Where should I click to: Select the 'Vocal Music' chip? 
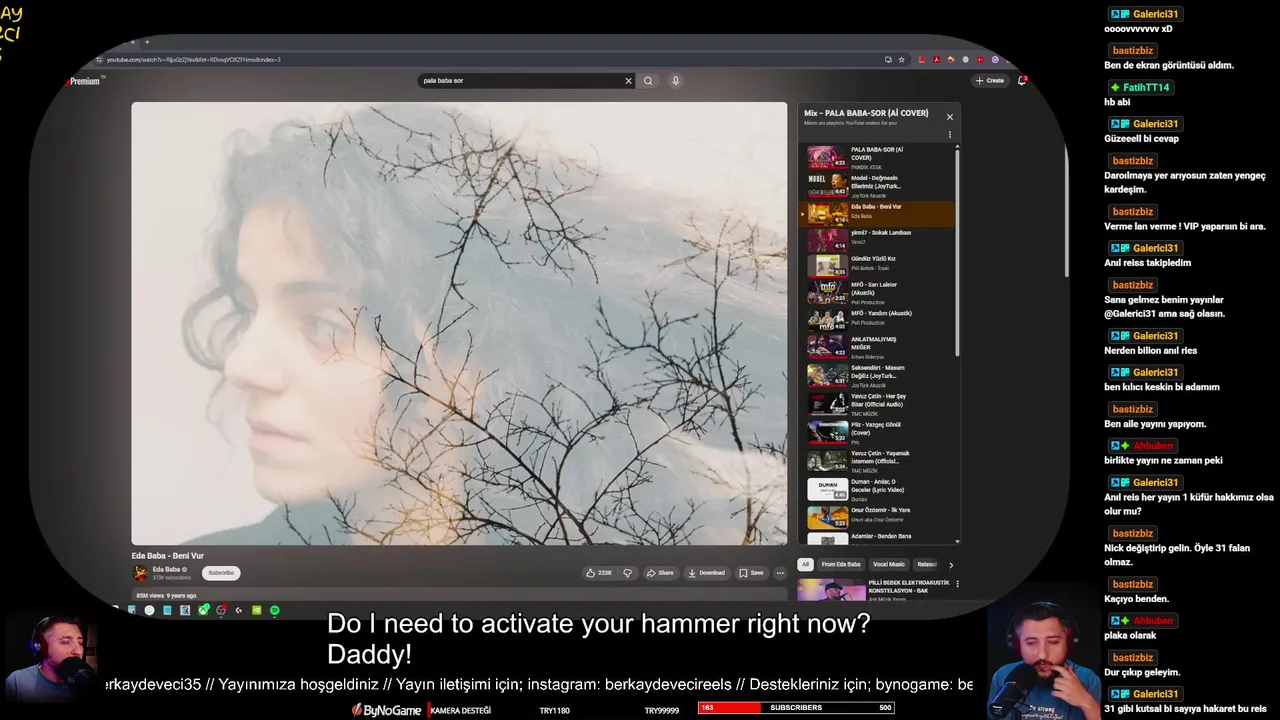click(889, 564)
